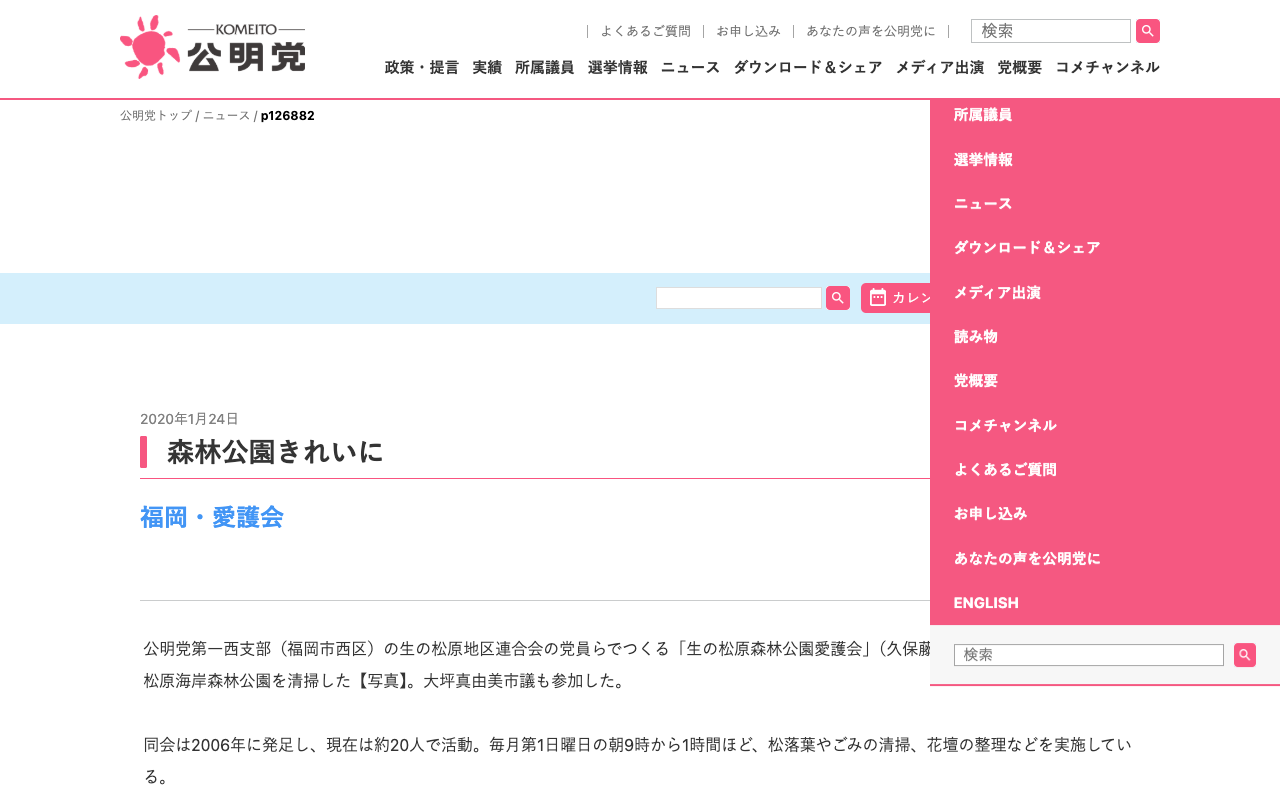Click お申し込み link in top utility bar
This screenshot has width=1280, height=800.
[748, 31]
